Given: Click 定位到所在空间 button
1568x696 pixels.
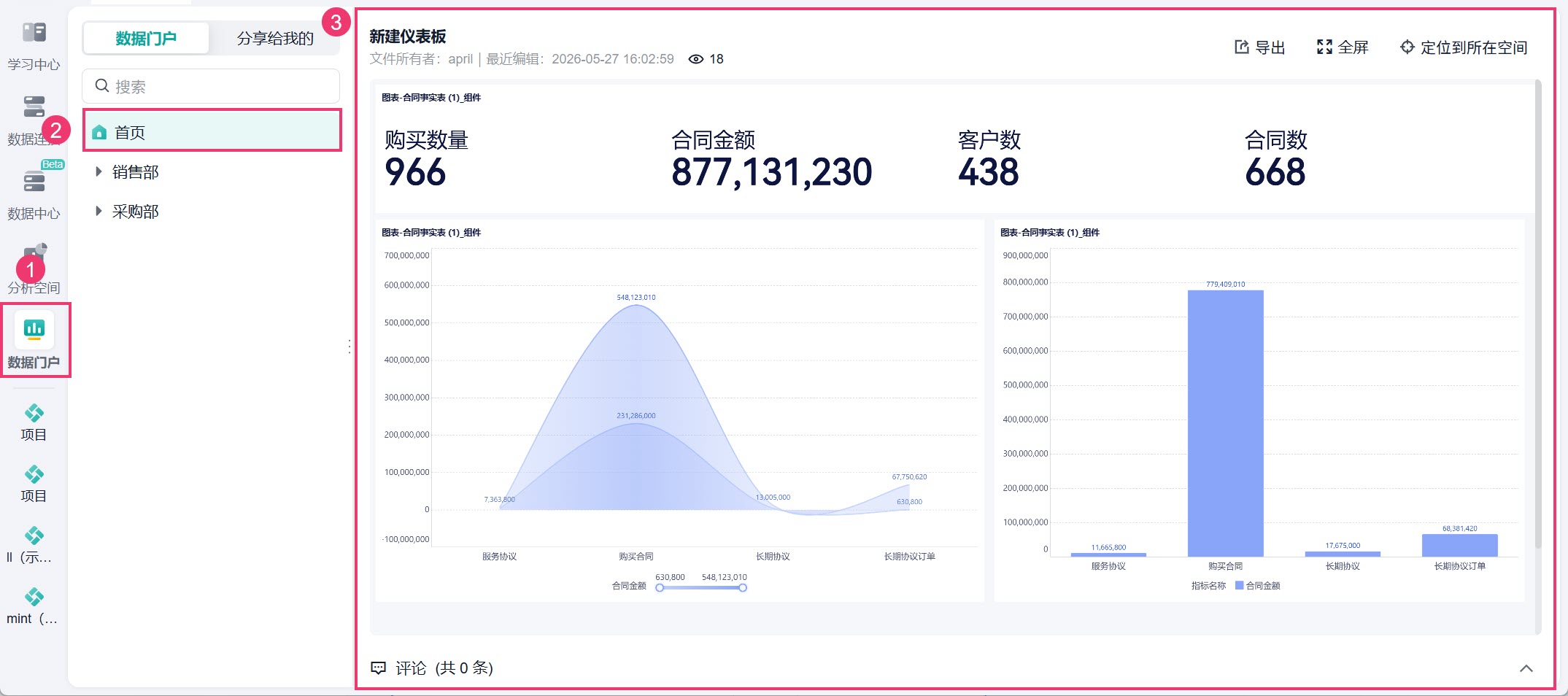Looking at the screenshot, I should (x=1464, y=47).
